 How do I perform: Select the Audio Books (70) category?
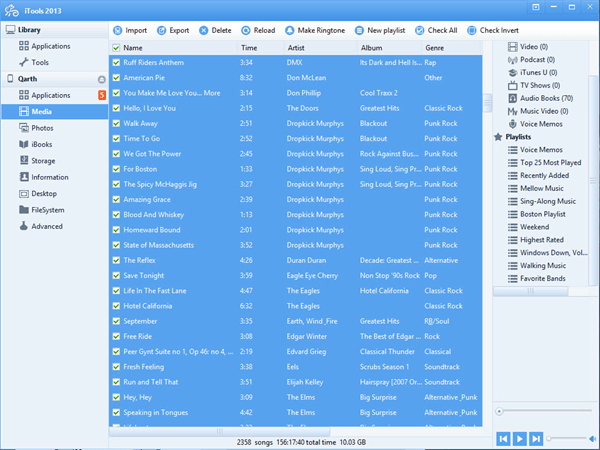(540, 98)
